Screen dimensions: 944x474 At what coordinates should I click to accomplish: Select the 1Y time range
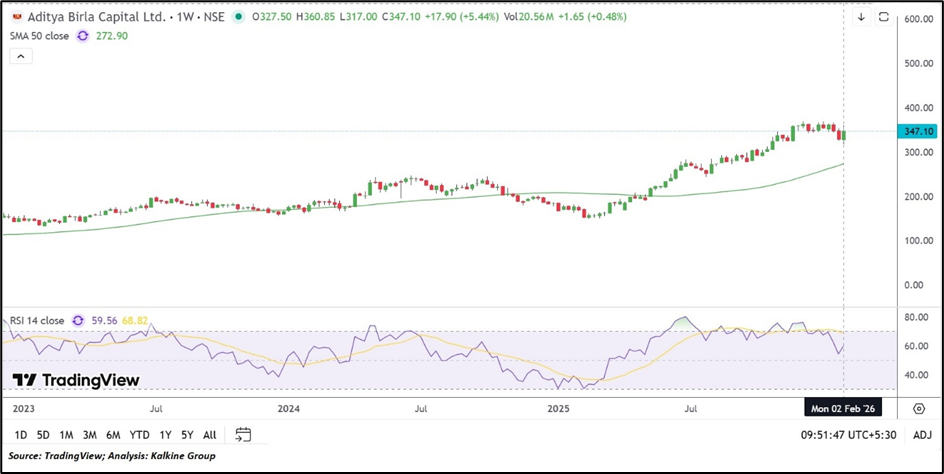coord(165,434)
